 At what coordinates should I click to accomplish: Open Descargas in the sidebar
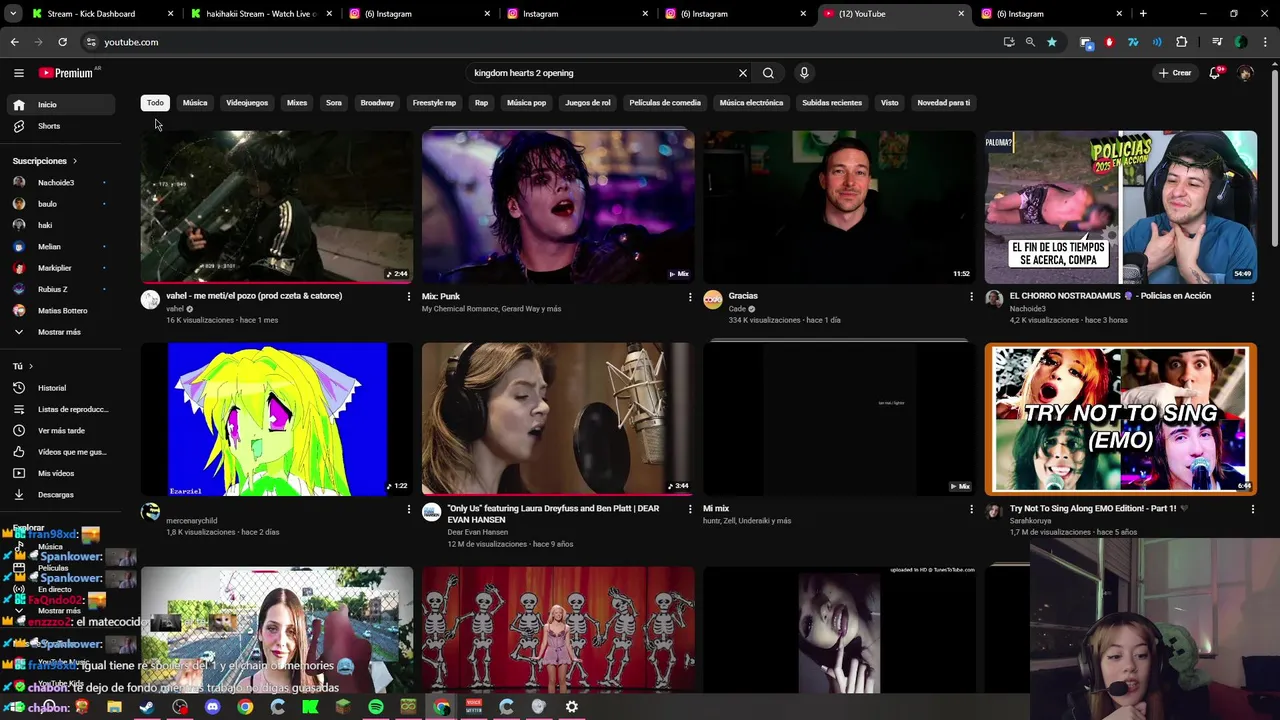60,495
